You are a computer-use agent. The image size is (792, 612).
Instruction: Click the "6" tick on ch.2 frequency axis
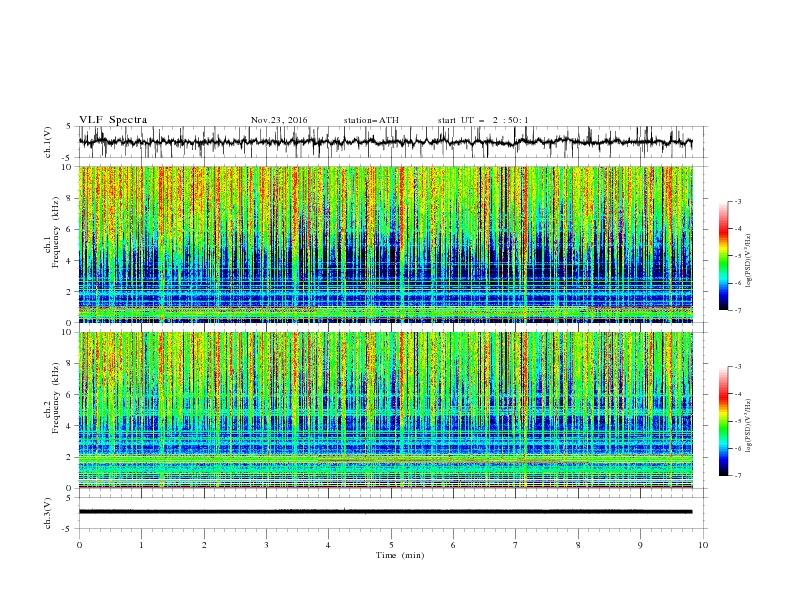(x=69, y=395)
